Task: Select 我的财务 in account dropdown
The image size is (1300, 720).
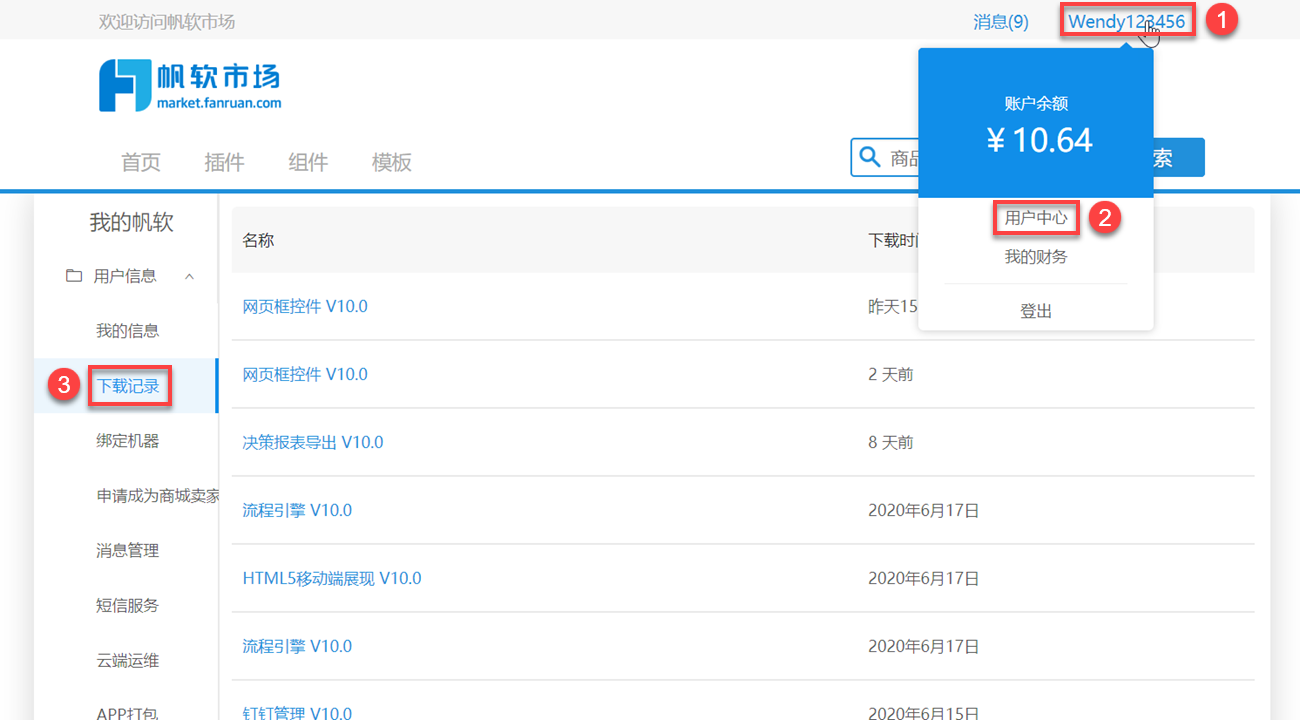Action: pyautogui.click(x=1036, y=257)
